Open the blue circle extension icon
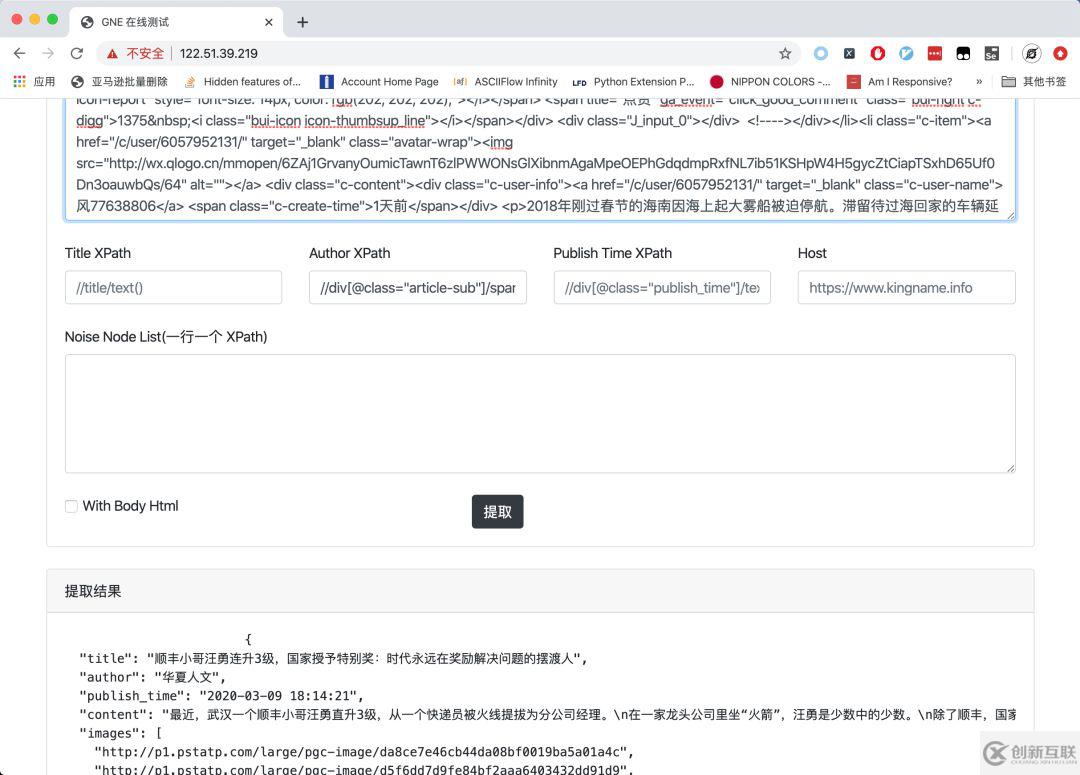Screen dimensions: 1080x775 pos(820,53)
